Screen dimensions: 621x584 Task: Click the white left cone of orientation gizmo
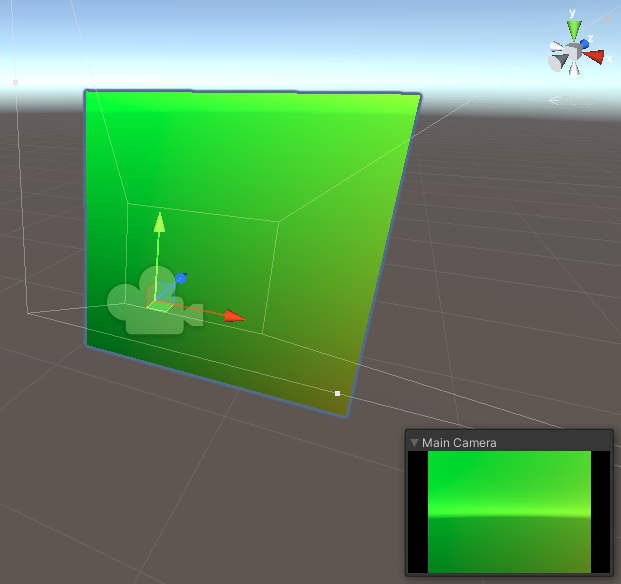556,48
